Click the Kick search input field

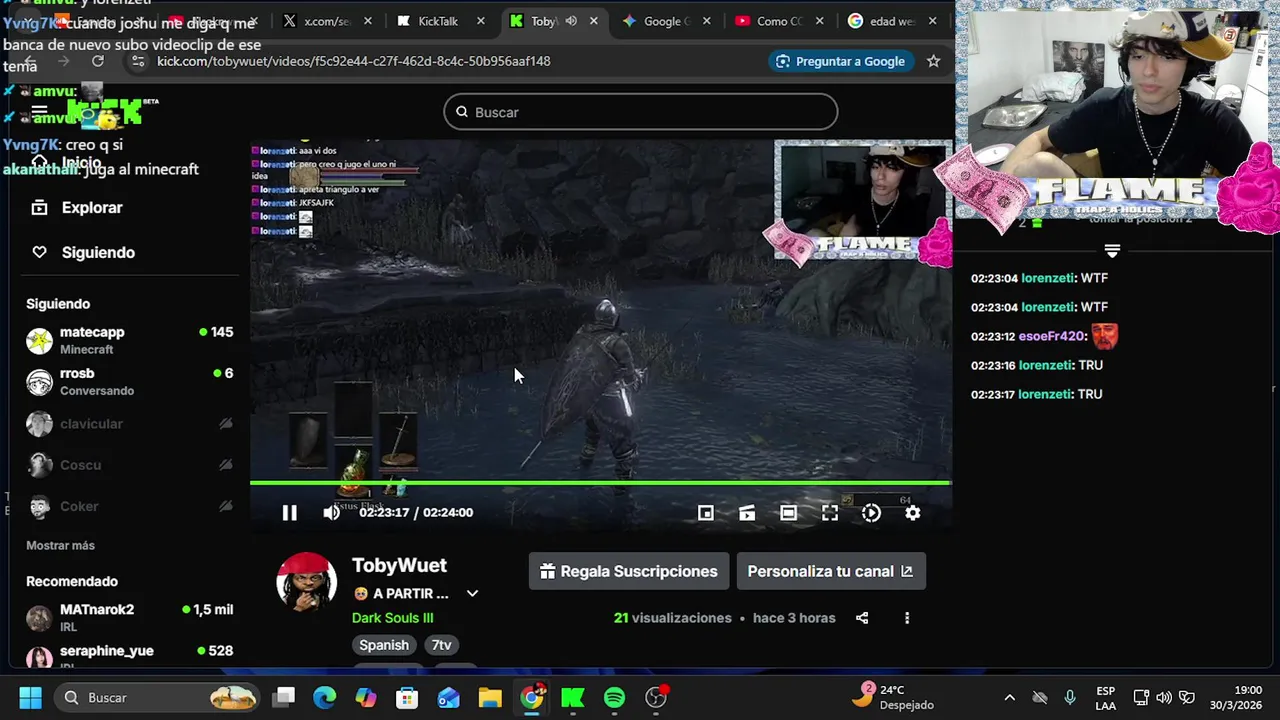pos(640,112)
